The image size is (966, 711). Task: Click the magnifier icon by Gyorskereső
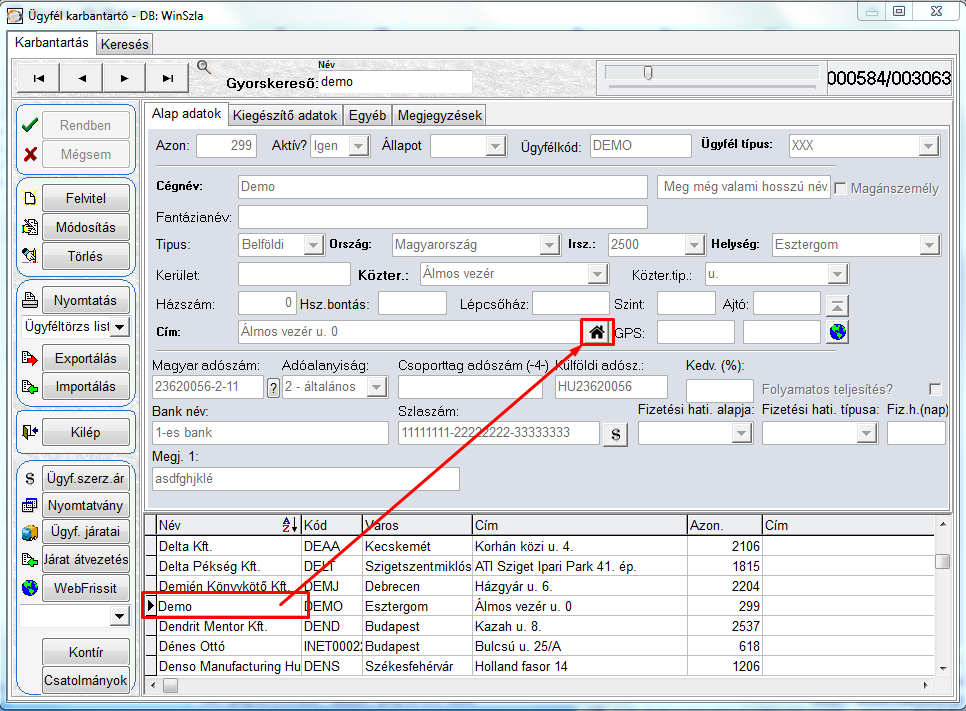(x=204, y=67)
